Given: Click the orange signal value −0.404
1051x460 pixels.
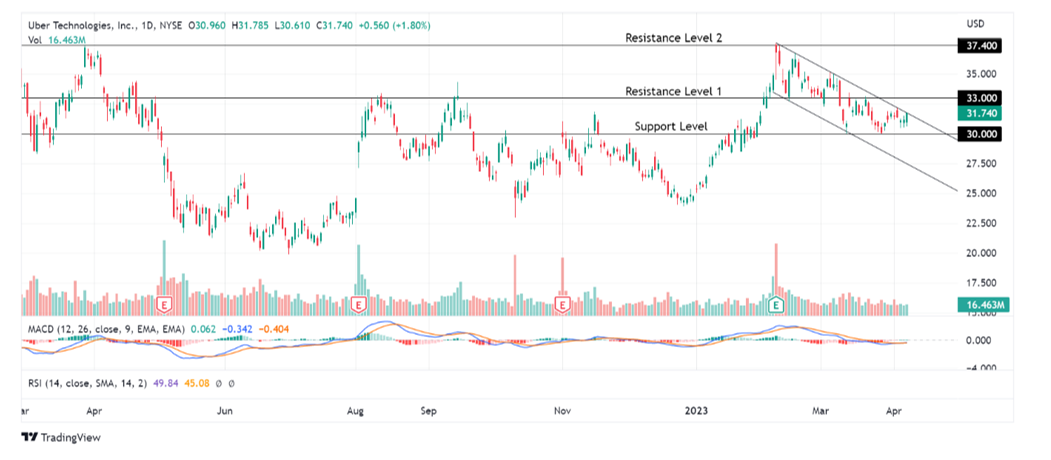Looking at the screenshot, I should click(273, 329).
